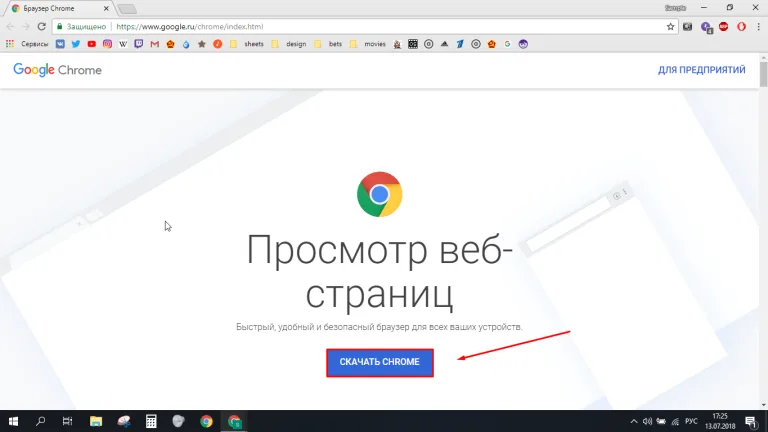Open the Action Center notifications
Image resolution: width=768 pixels, height=432 pixels.
point(751,421)
